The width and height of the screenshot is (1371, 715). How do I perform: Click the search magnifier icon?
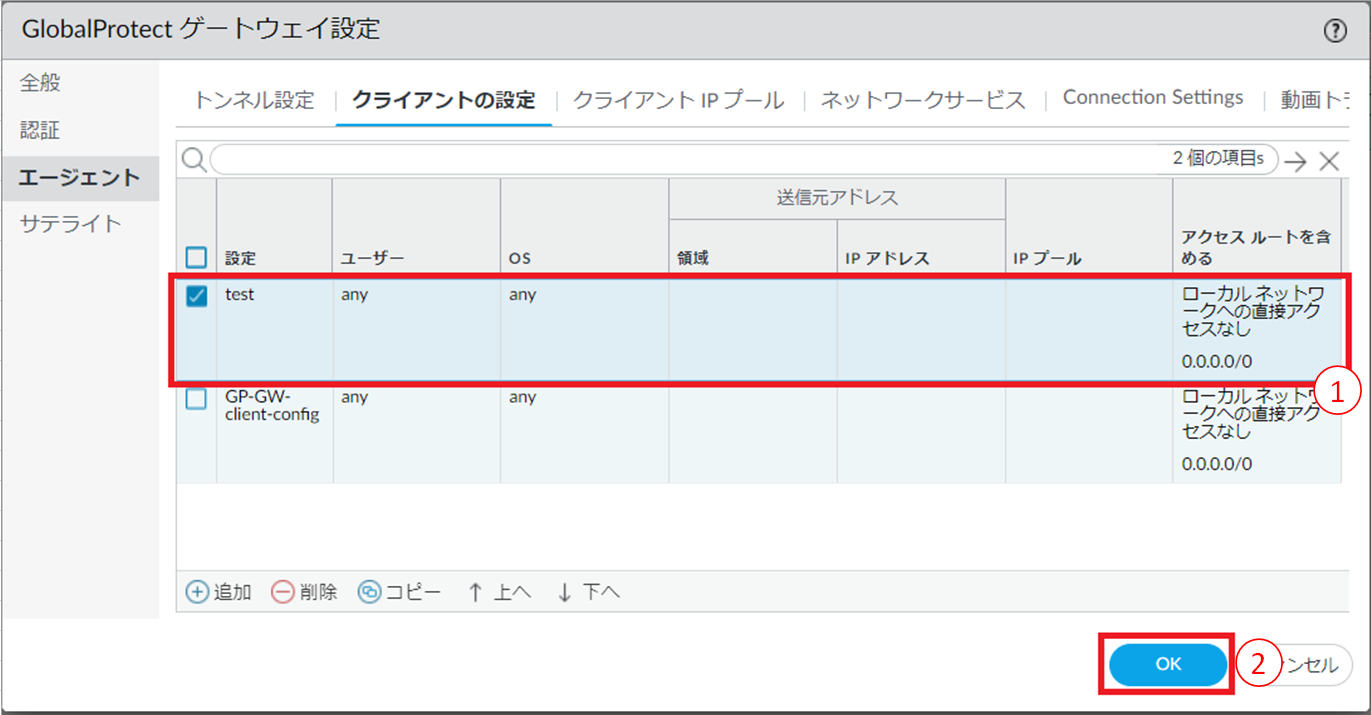tap(194, 160)
